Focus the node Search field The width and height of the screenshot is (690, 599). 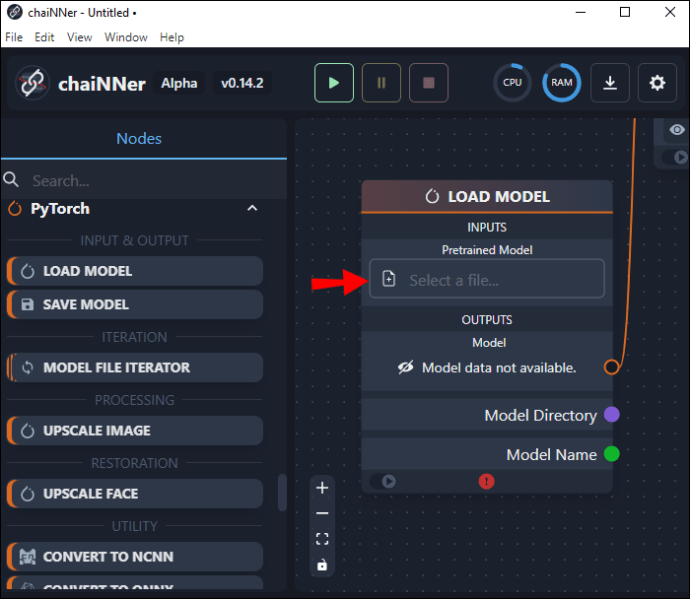(156, 180)
